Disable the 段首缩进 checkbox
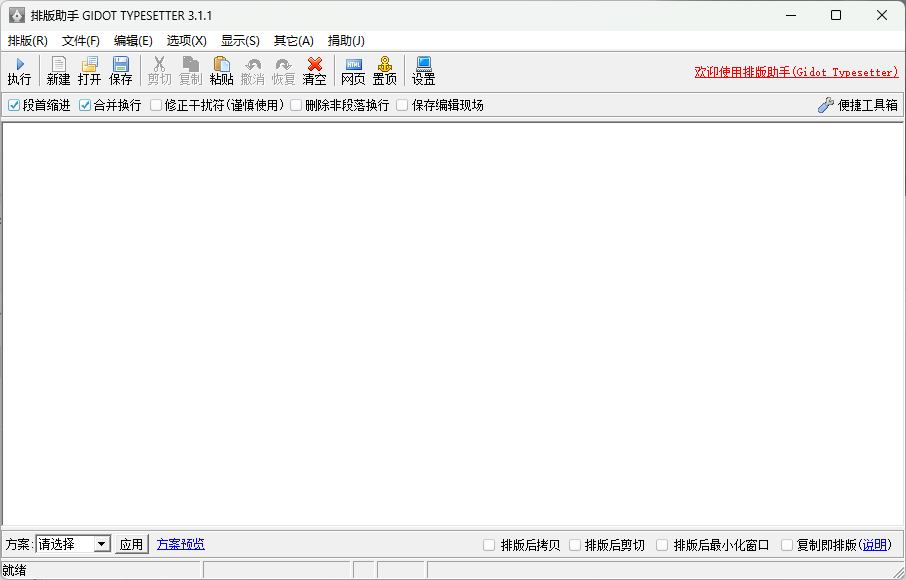This screenshot has height=580, width=906. click(x=14, y=104)
